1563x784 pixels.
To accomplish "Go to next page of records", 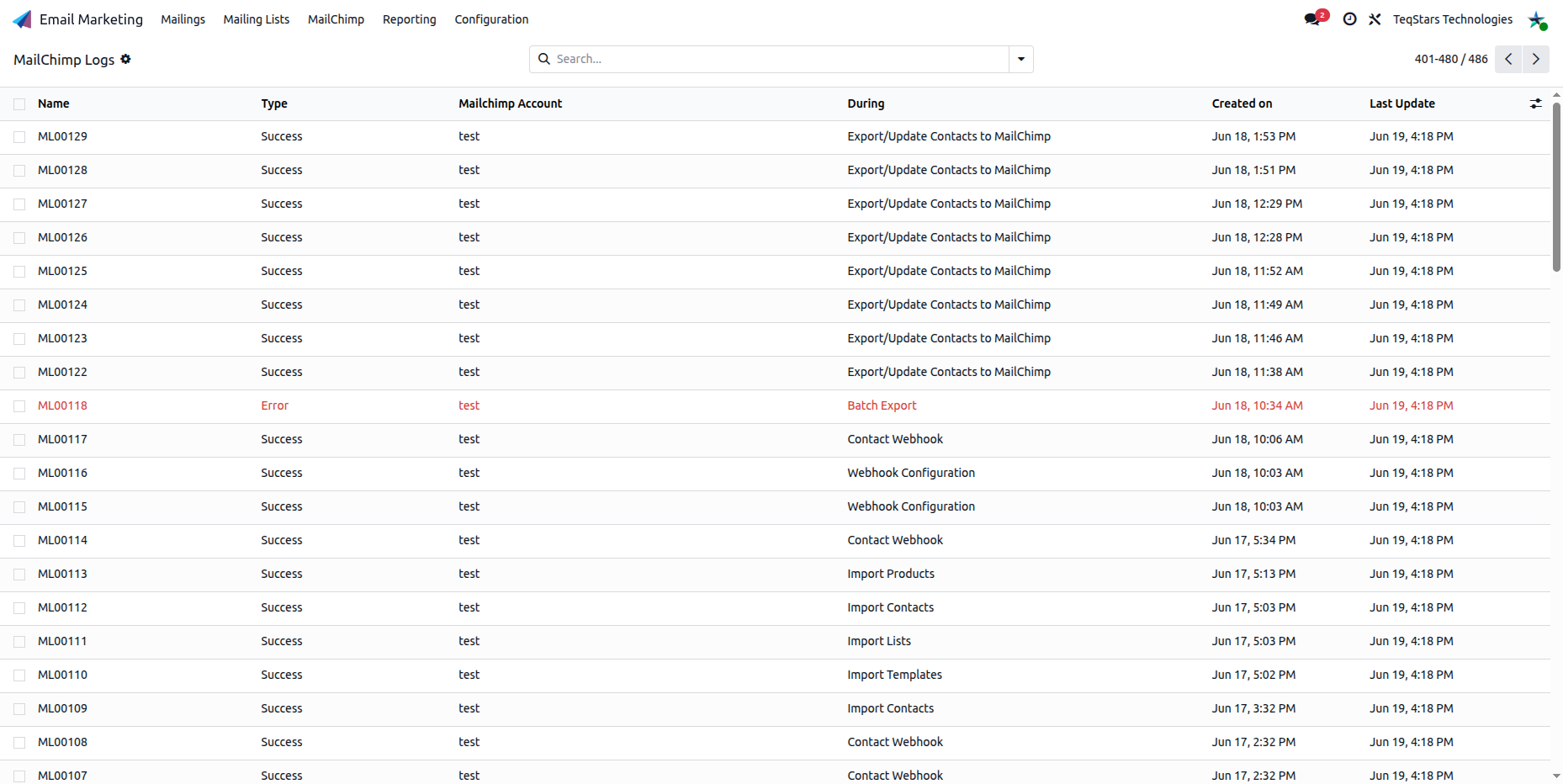I will click(x=1536, y=59).
